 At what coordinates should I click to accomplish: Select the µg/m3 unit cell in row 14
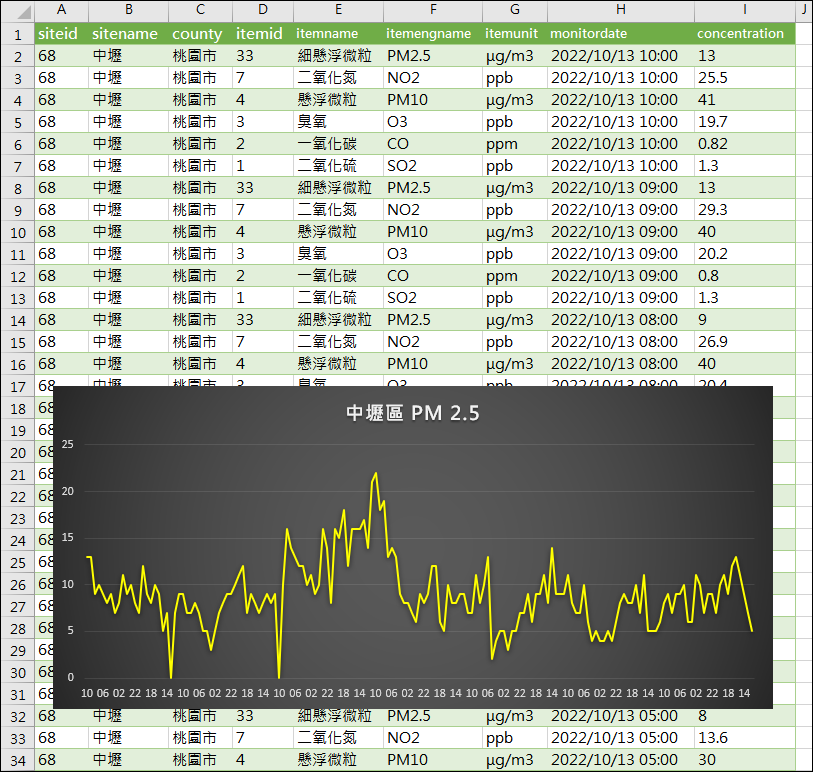(515, 320)
